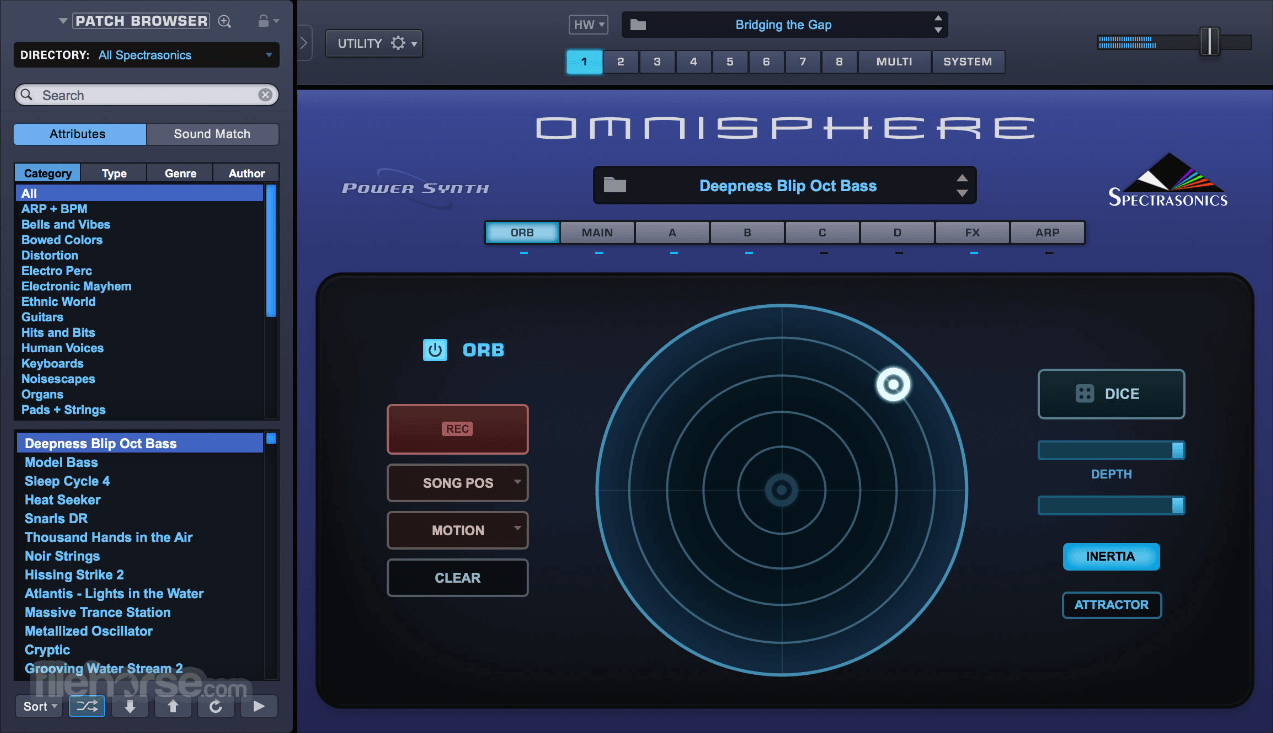Open the Bridging the Gap multi name menu
Screen dimensions: 1273x733
click(x=784, y=25)
